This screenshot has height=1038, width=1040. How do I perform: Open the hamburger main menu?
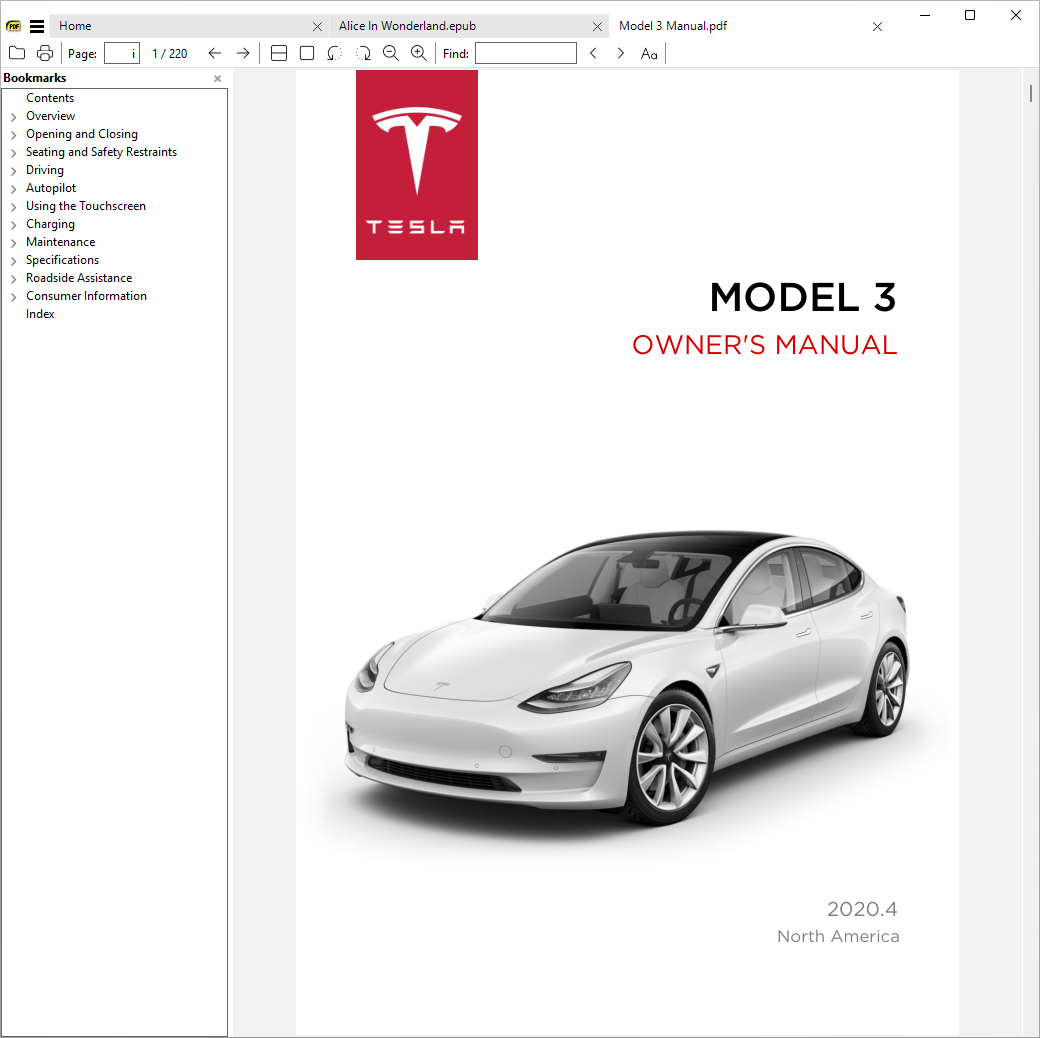coord(37,27)
